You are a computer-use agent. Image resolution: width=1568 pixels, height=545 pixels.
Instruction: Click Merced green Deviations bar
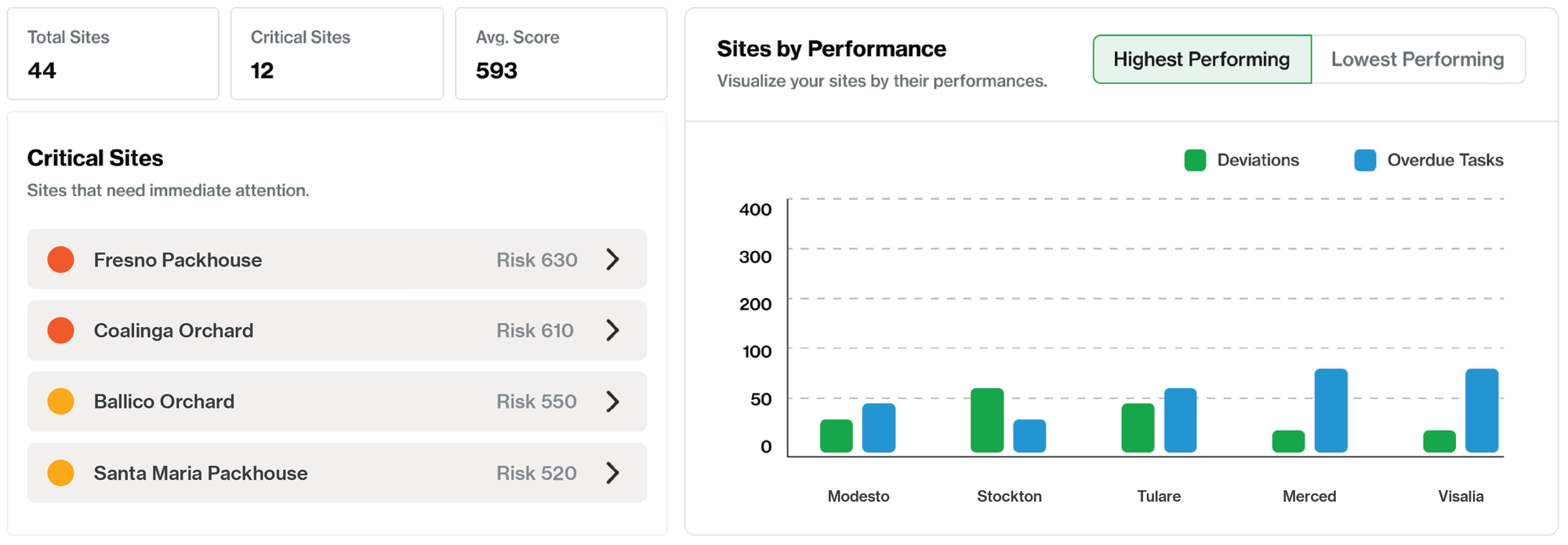click(1288, 441)
